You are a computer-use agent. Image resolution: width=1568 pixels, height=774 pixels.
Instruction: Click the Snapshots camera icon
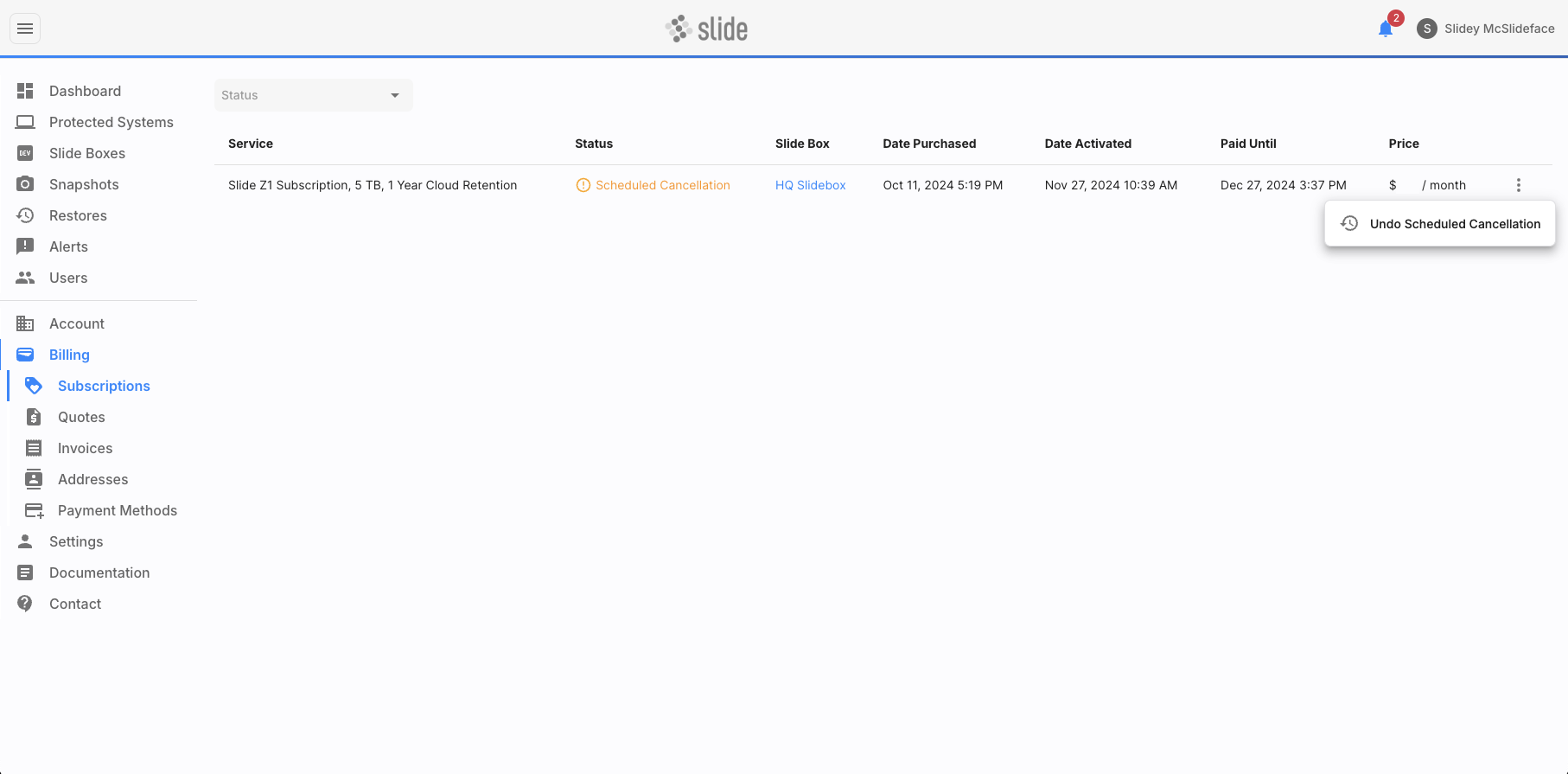(25, 184)
